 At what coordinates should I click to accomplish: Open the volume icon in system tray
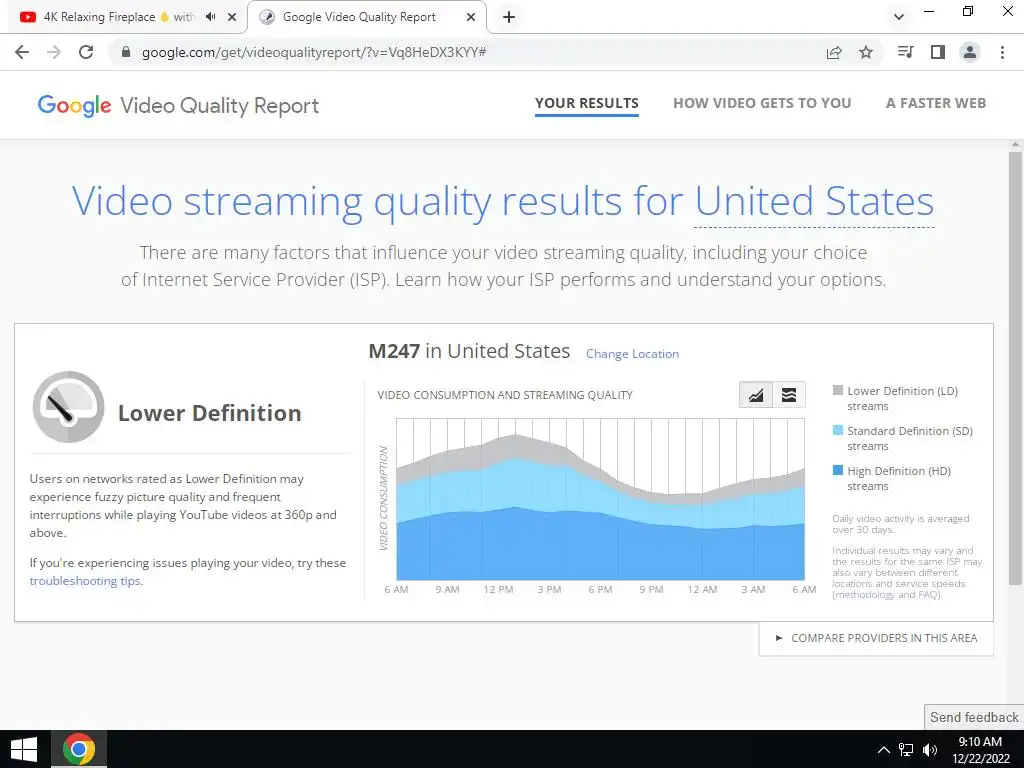(x=930, y=750)
